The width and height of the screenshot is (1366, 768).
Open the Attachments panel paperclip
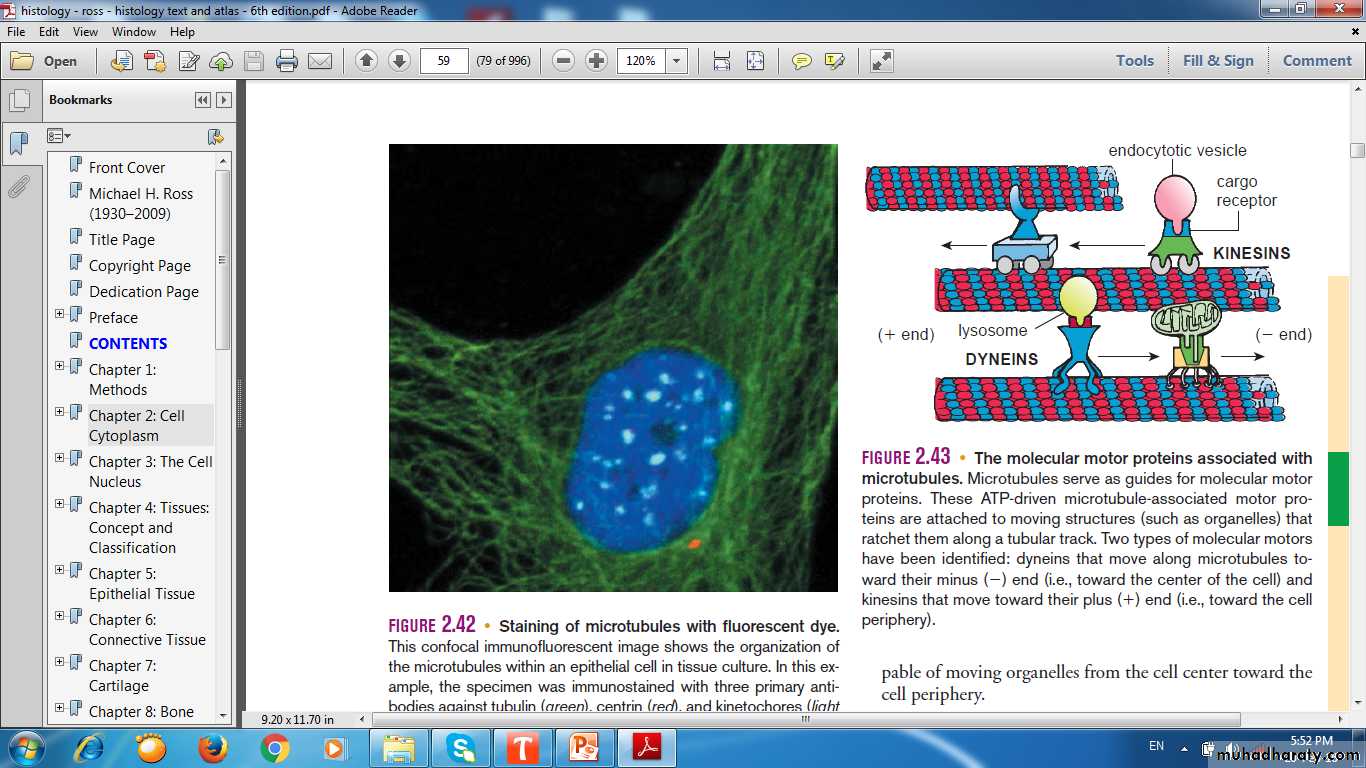click(x=18, y=187)
